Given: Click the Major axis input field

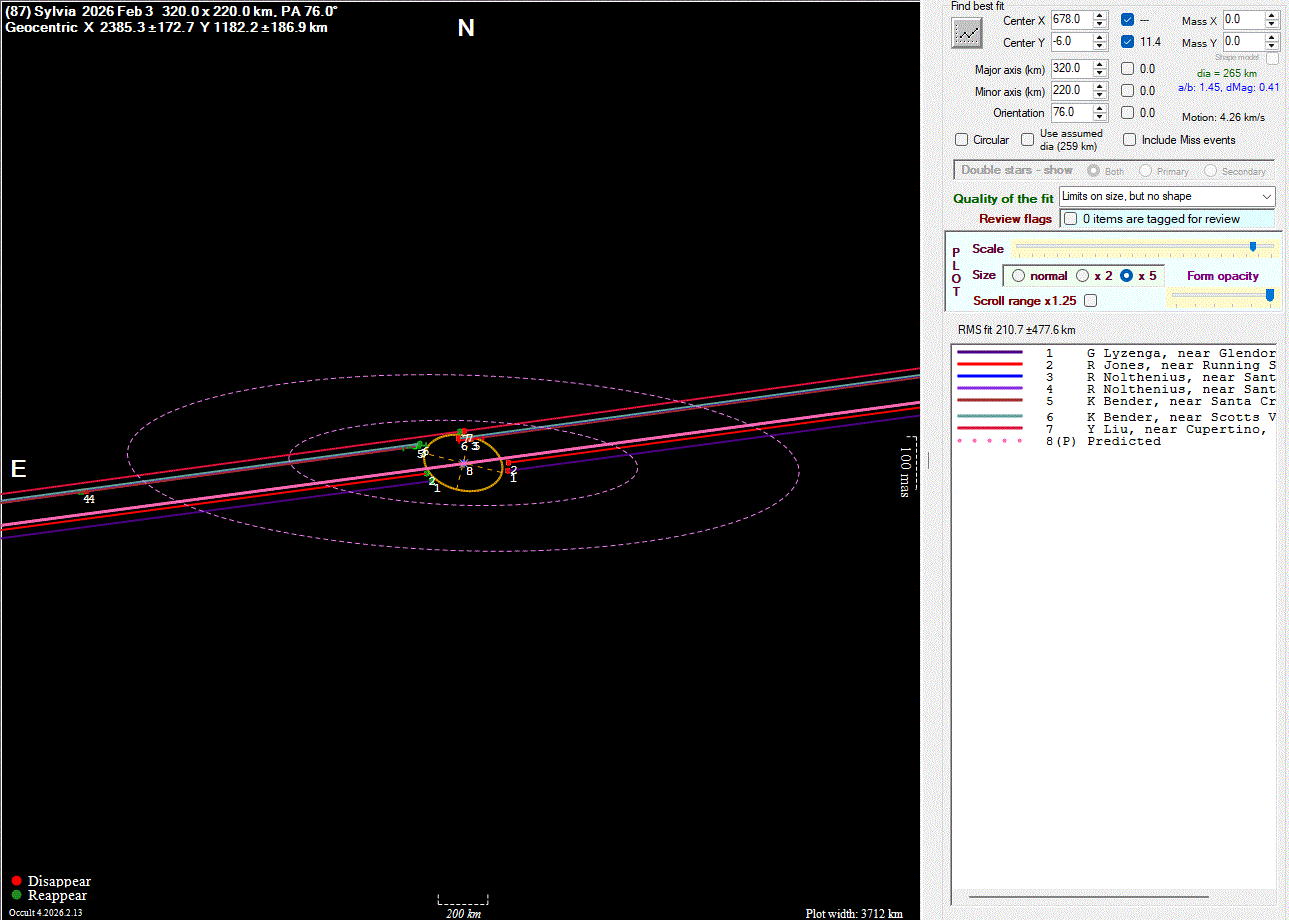Looking at the screenshot, I should [1070, 69].
